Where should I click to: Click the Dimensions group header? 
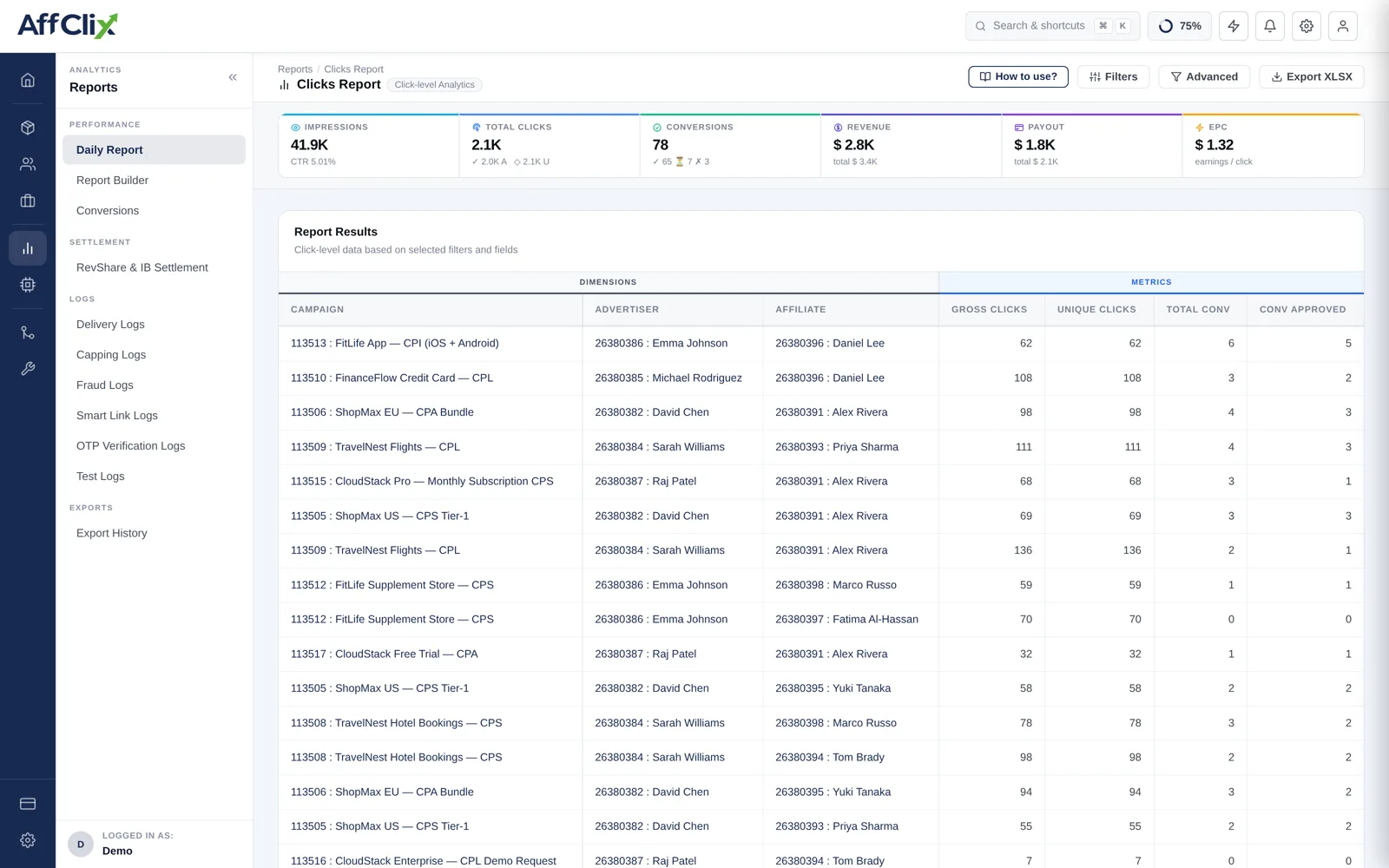coord(608,282)
